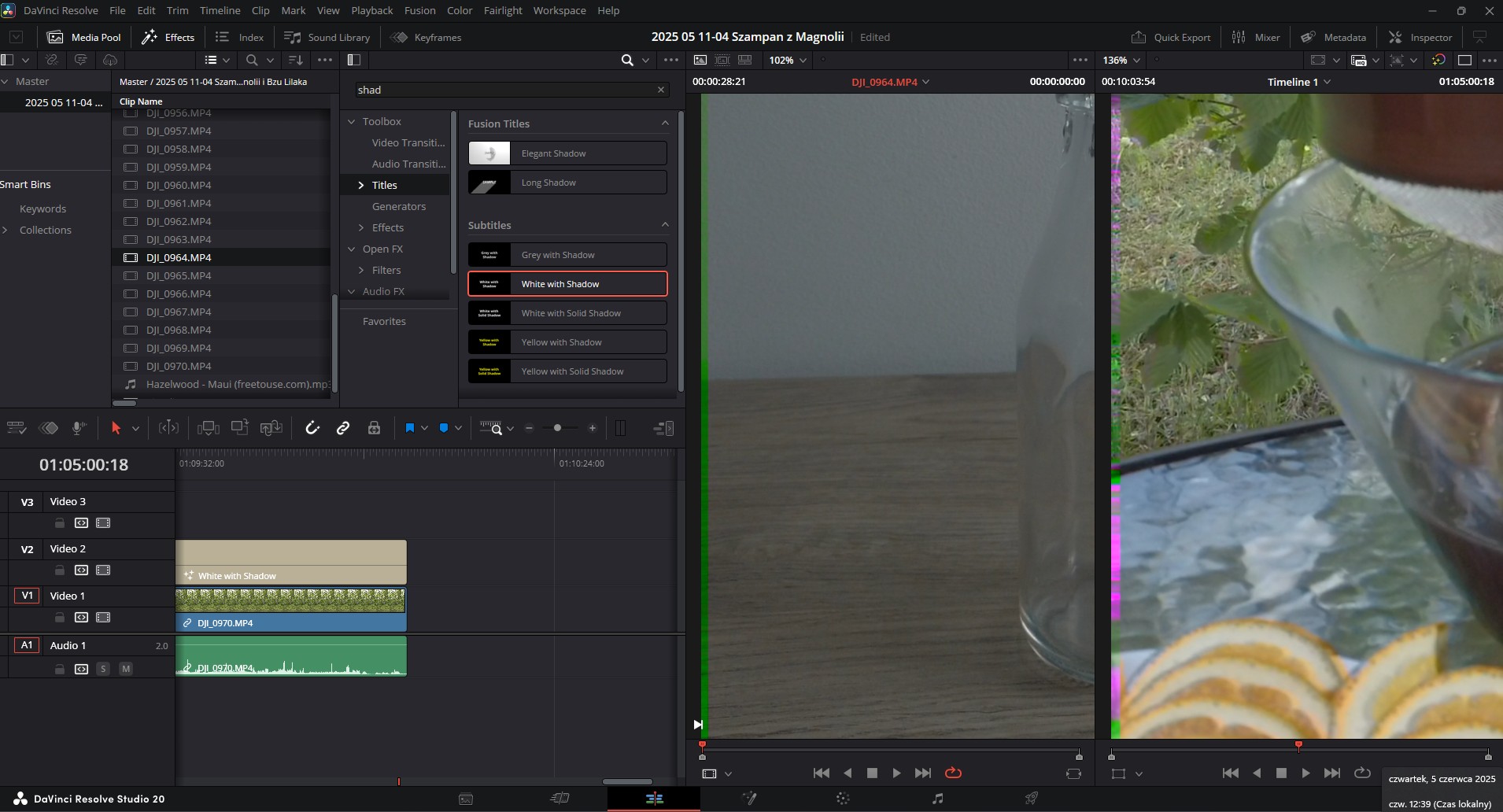The height and width of the screenshot is (812, 1503).
Task: Toggle the Linked Selection chain icon
Action: click(x=343, y=428)
